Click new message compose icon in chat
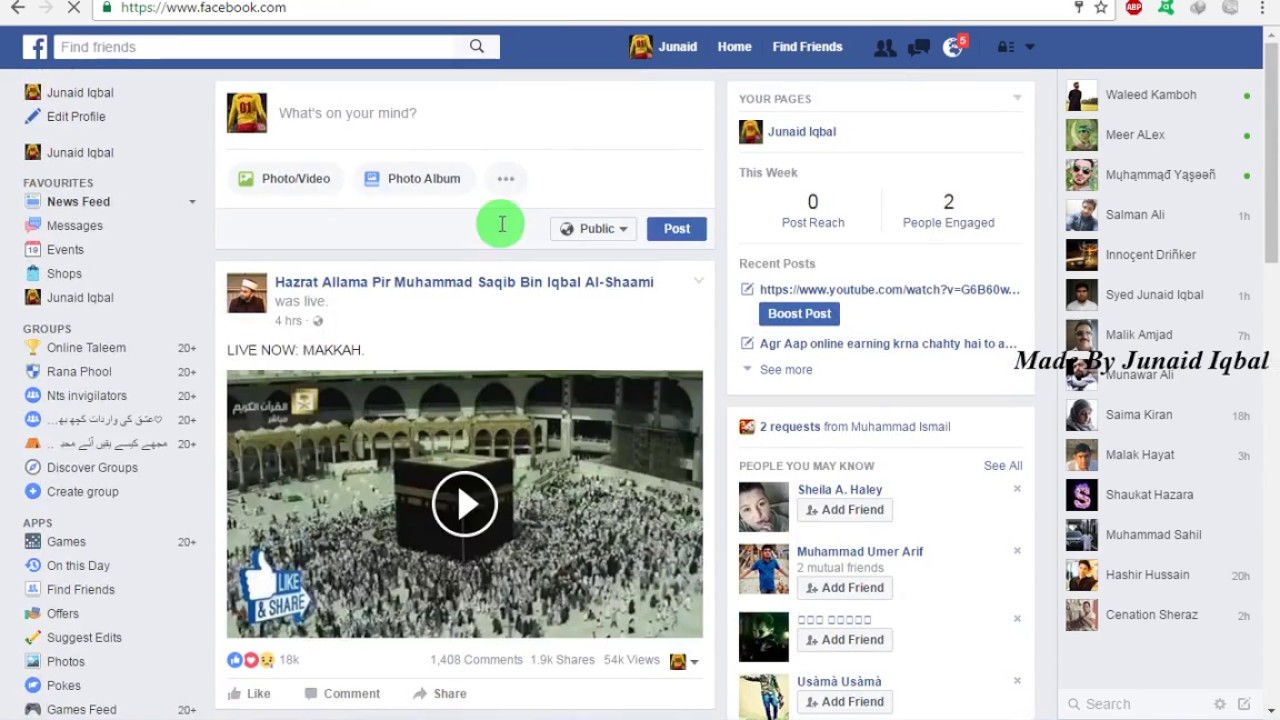 click(1244, 704)
